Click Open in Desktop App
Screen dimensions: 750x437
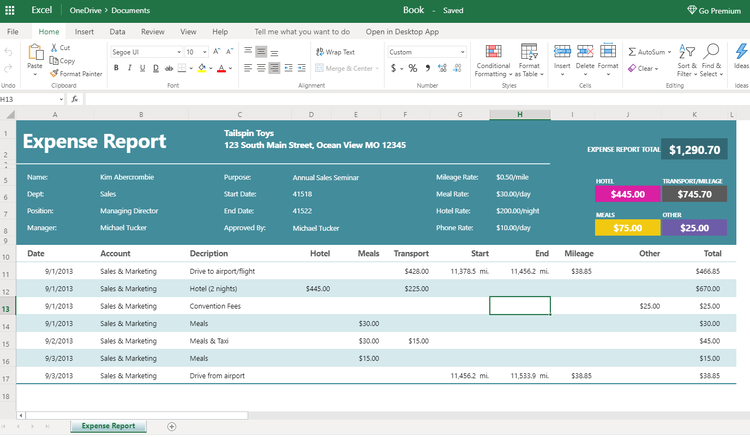coord(402,32)
